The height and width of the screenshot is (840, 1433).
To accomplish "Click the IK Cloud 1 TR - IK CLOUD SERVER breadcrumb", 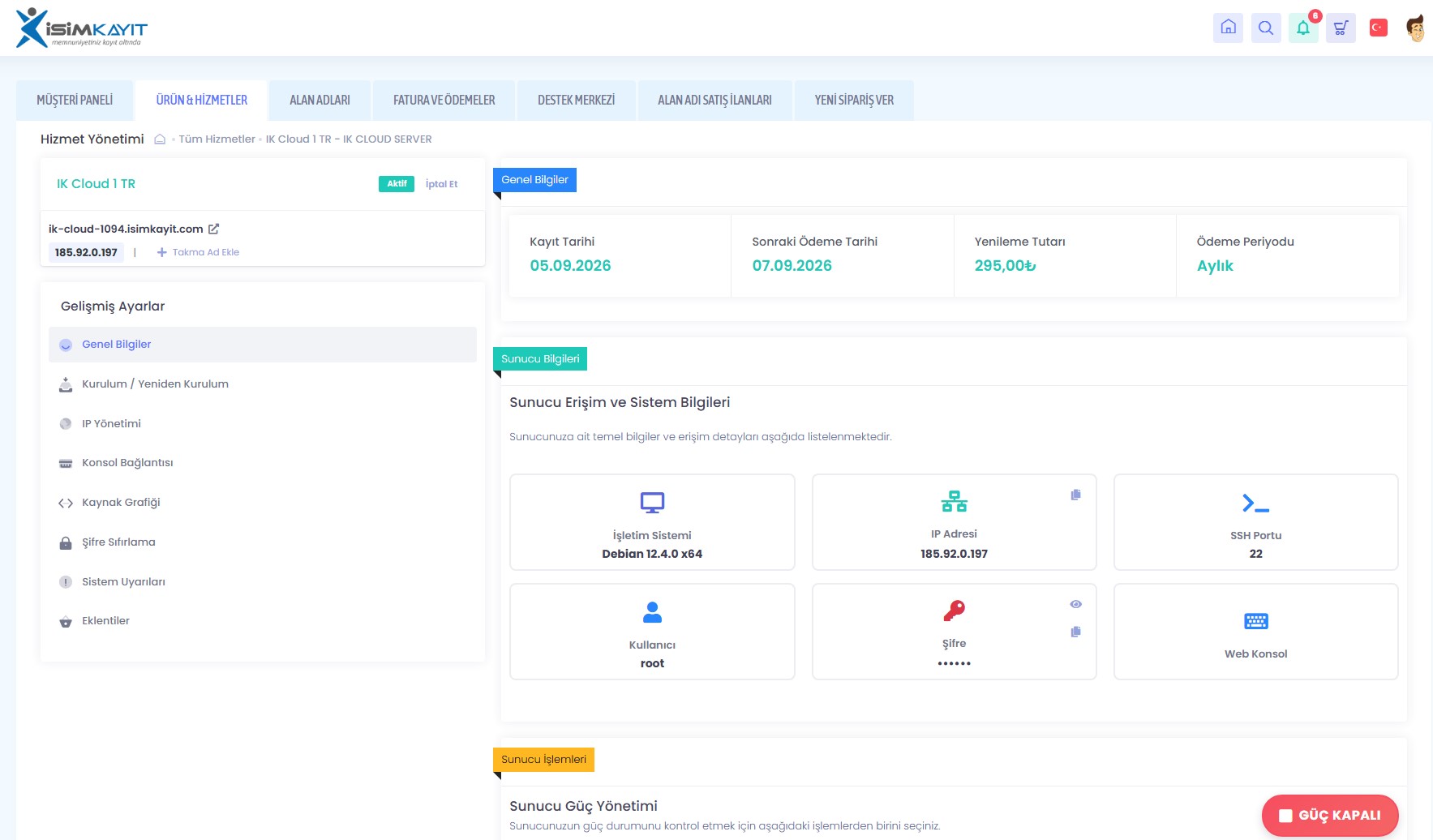I will (x=349, y=139).
